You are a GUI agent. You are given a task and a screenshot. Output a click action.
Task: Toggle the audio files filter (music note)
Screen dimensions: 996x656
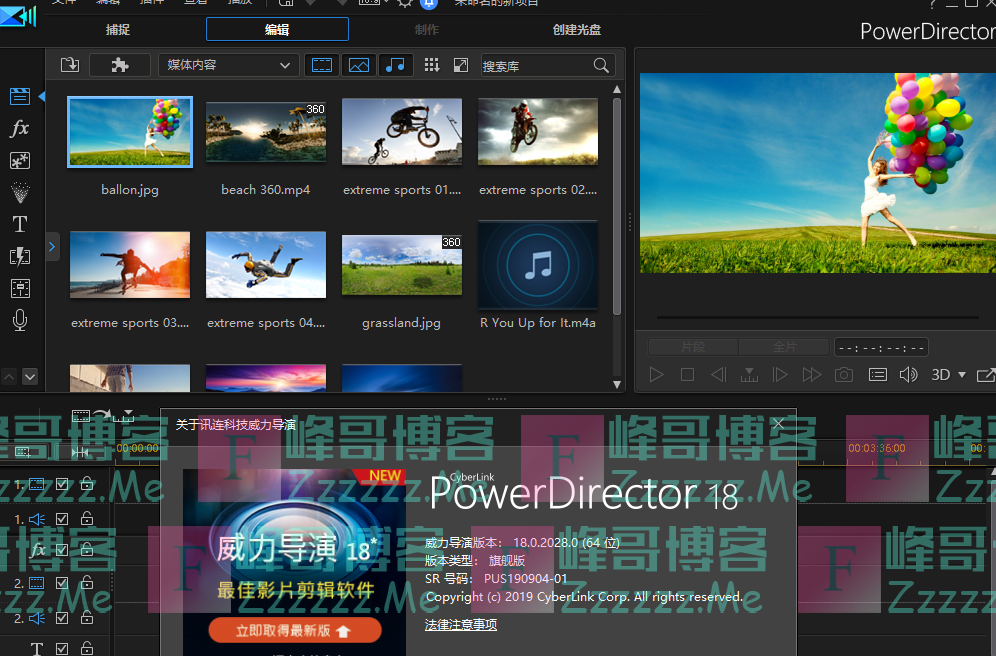tap(395, 65)
